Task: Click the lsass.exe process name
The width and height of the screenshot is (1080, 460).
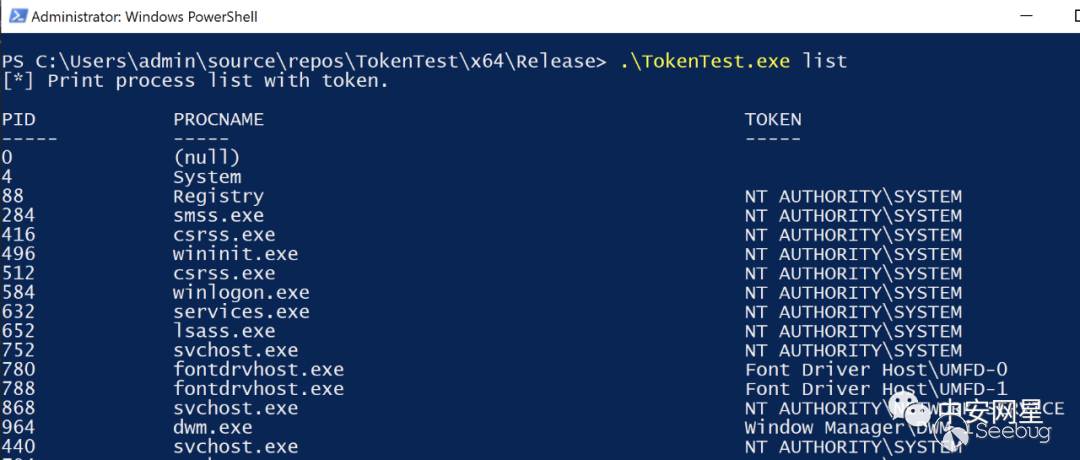Action: [224, 331]
